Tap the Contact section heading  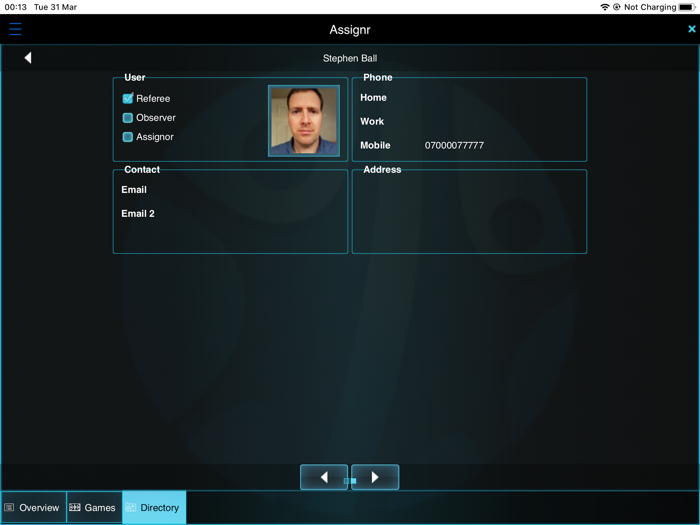142,170
